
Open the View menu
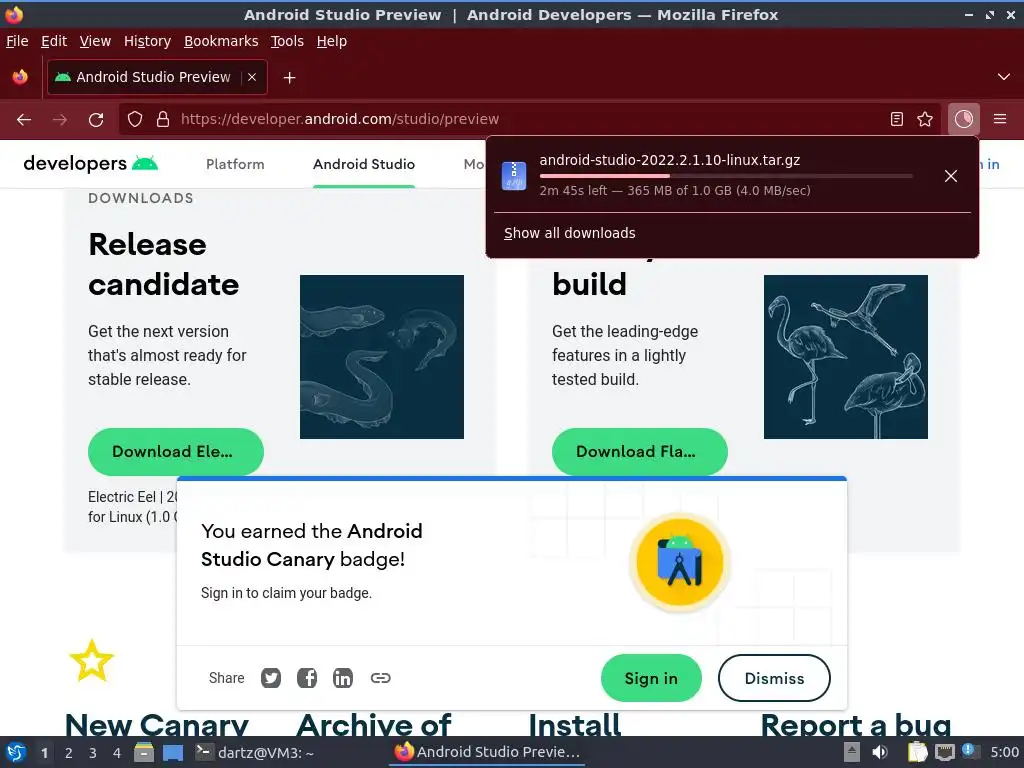click(x=95, y=41)
